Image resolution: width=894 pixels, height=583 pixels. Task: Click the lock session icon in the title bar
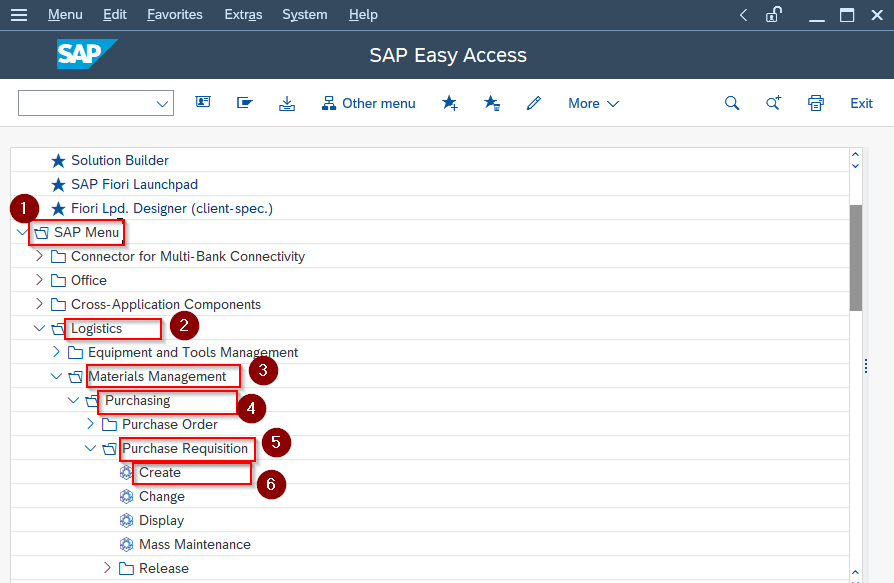773,14
